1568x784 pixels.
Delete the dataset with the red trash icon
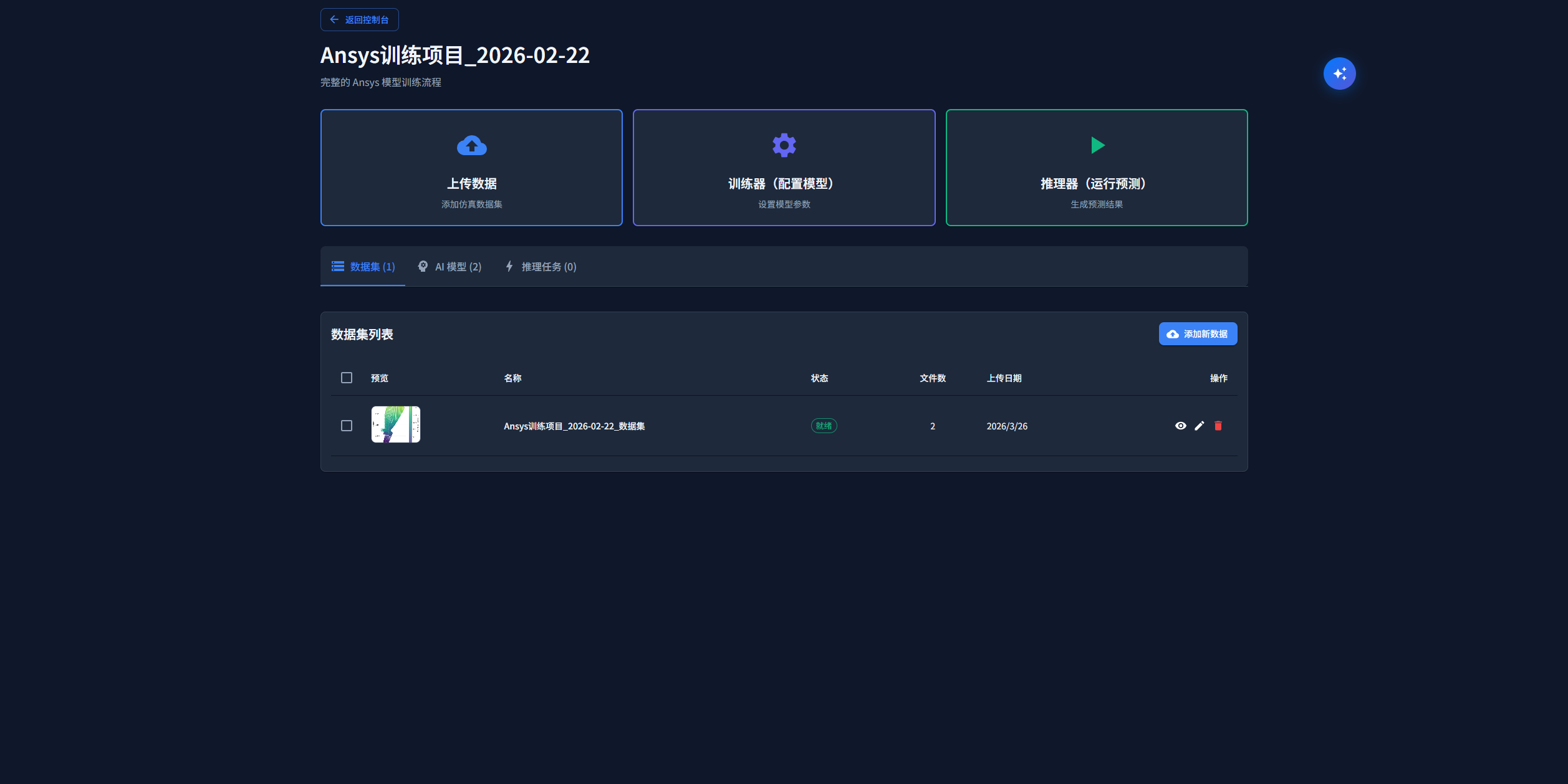coord(1218,426)
